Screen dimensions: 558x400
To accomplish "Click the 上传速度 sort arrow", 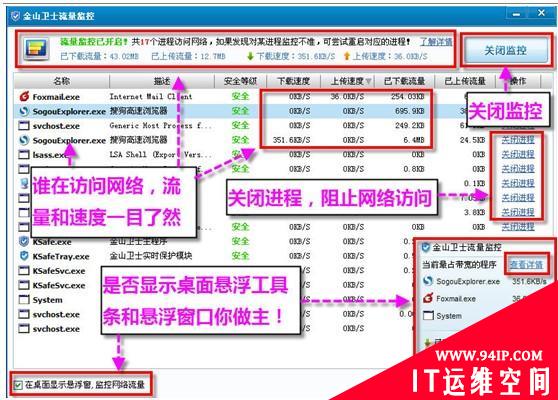I will 368,81.
